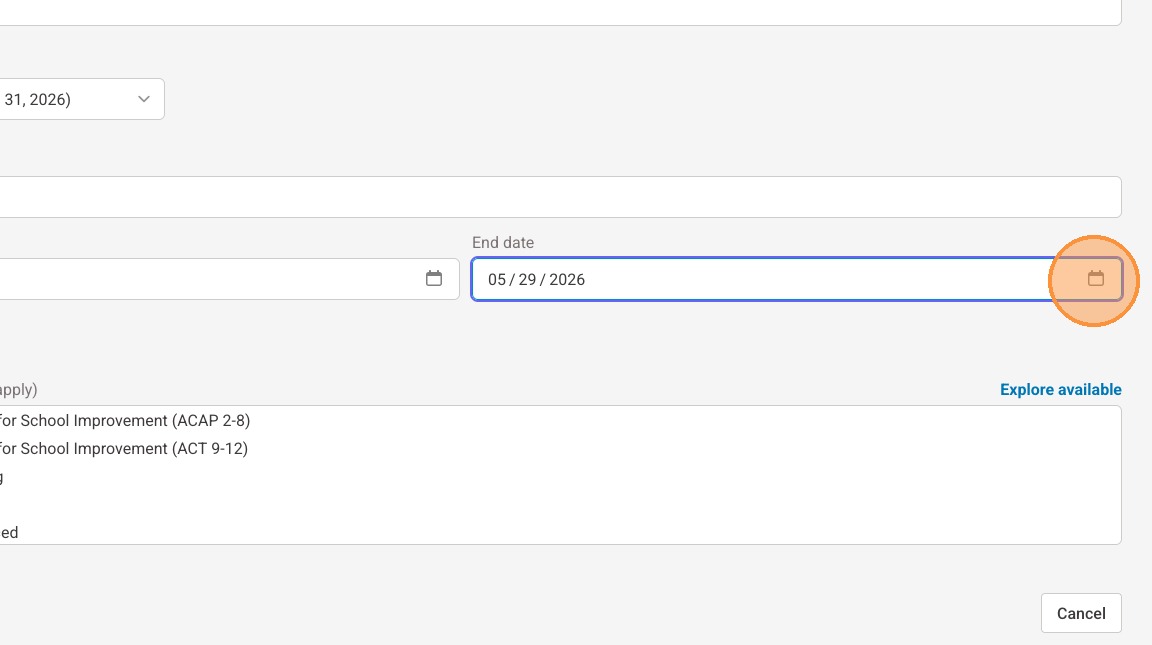Click the empty middle of the End date field
The image size is (1152, 645).
click(800, 279)
